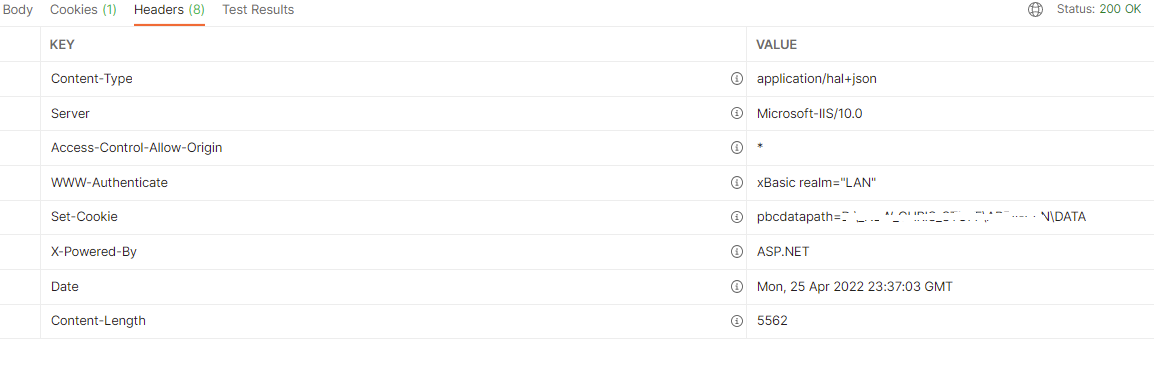The height and width of the screenshot is (374, 1154).
Task: Click the Status 200 OK label
Action: click(x=1099, y=10)
